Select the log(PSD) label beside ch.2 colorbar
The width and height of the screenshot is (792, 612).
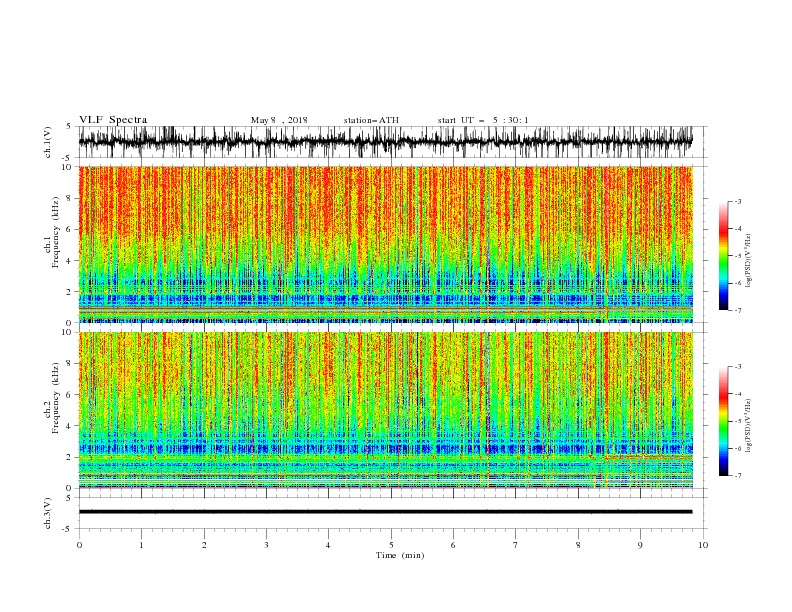(x=748, y=426)
